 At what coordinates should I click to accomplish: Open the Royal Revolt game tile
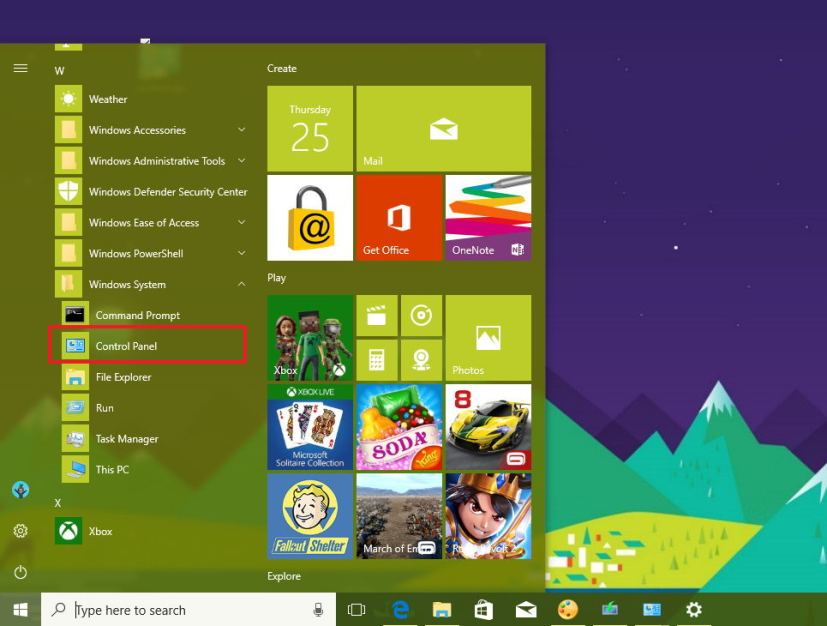488,516
